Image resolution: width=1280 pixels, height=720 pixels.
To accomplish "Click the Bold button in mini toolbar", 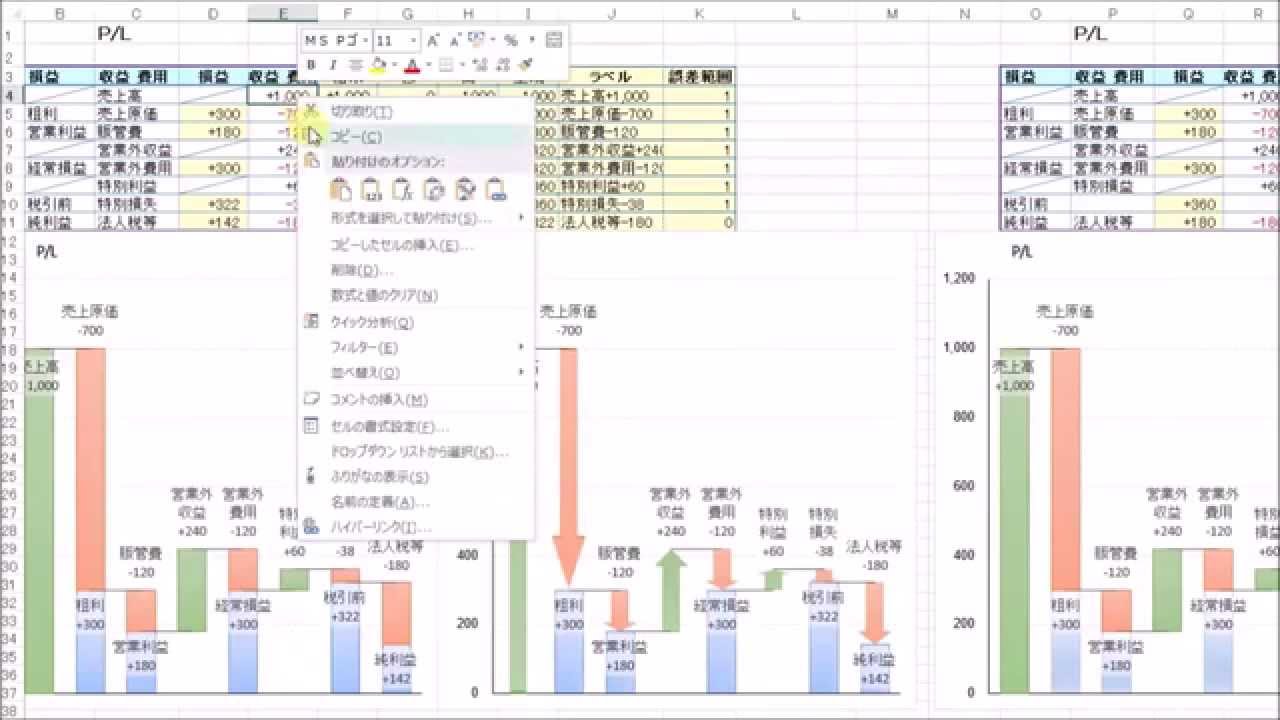I will (311, 65).
